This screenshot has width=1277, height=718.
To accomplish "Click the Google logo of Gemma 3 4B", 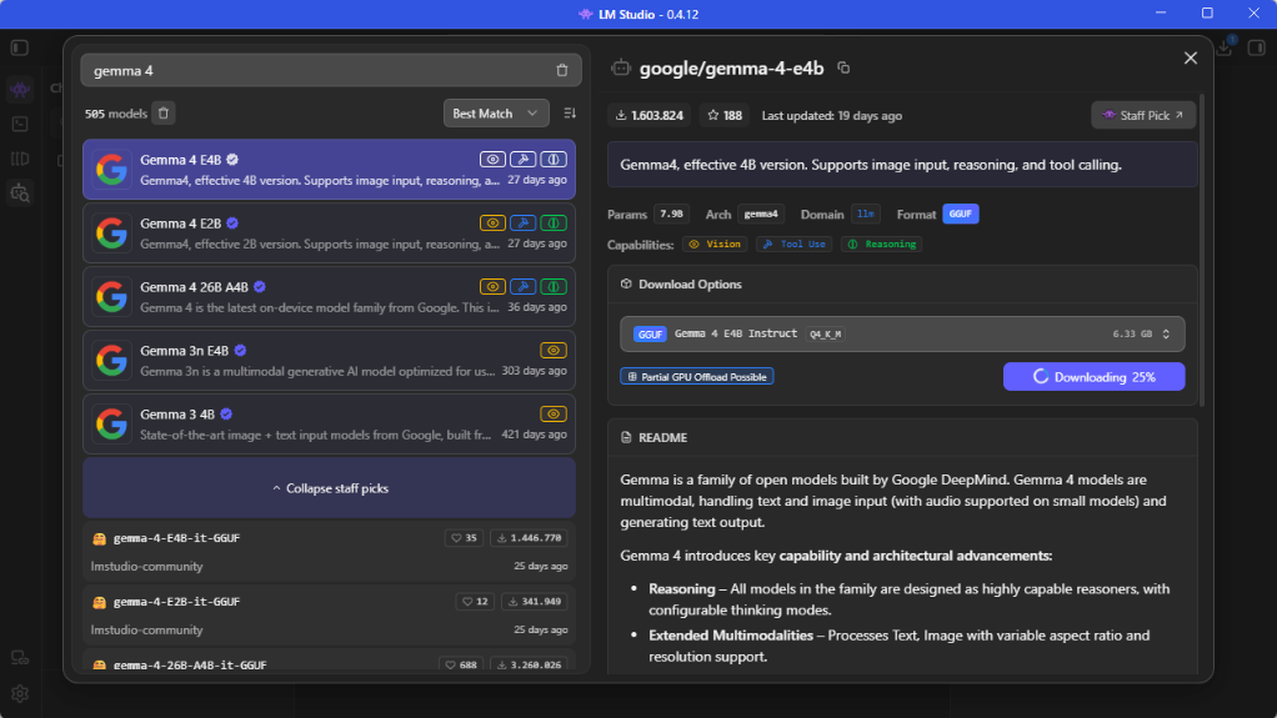I will 112,424.
